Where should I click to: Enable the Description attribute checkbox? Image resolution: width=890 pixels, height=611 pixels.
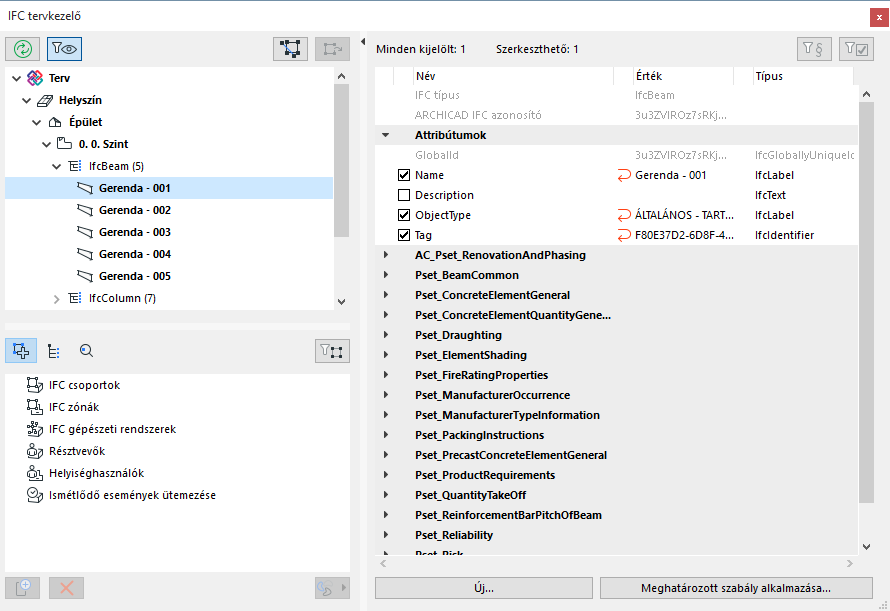pyautogui.click(x=404, y=195)
